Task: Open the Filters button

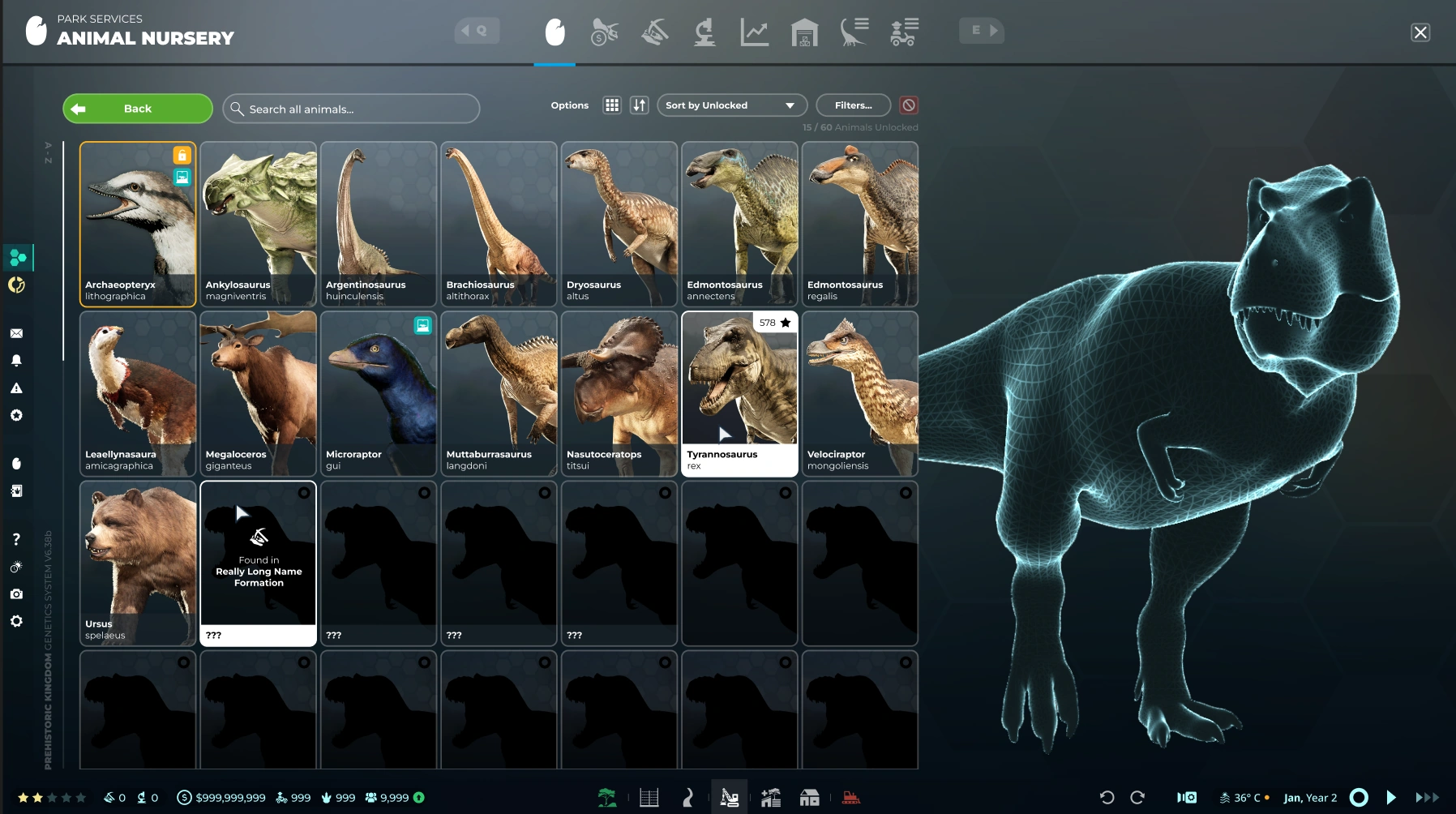Action: pos(853,105)
